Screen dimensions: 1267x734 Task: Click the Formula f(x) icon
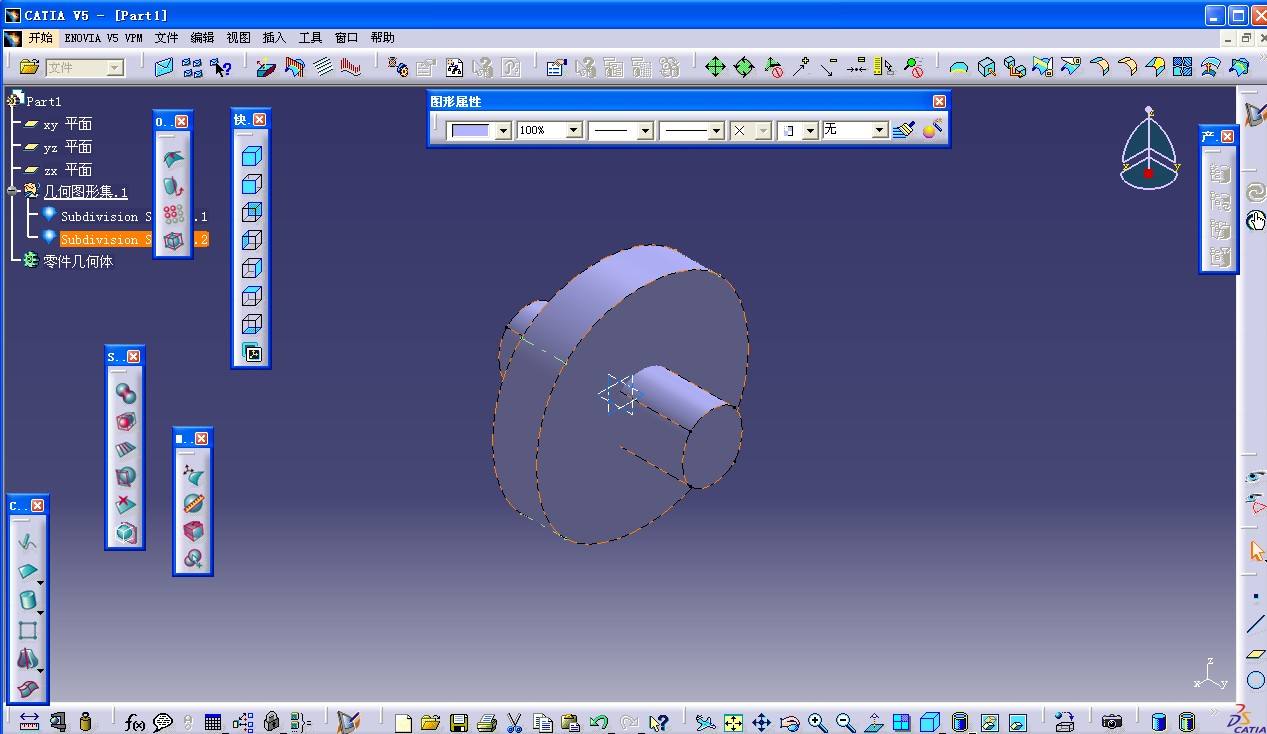[135, 722]
